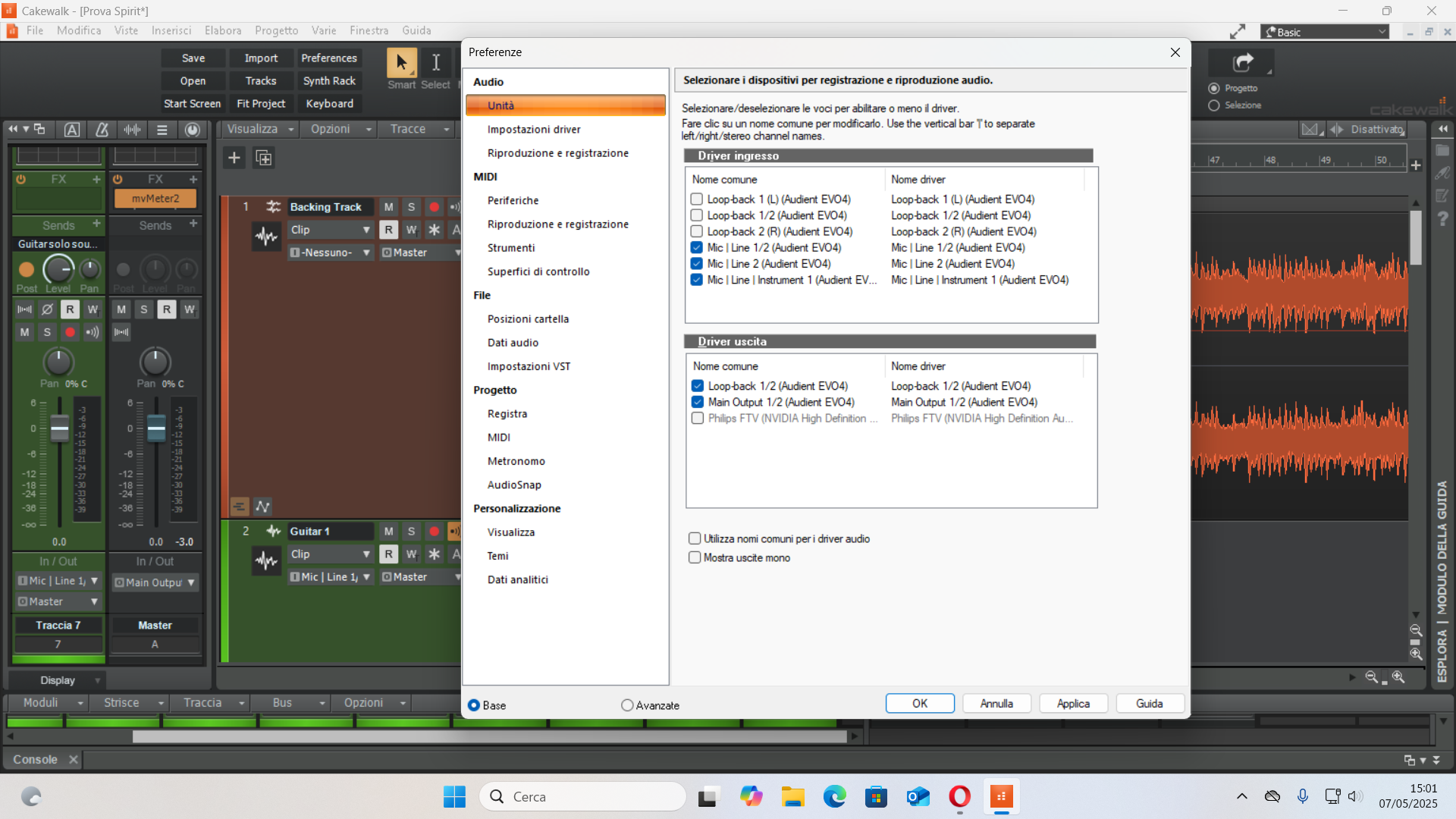1456x819 pixels.
Task: Mute the Backing Track
Action: (388, 207)
